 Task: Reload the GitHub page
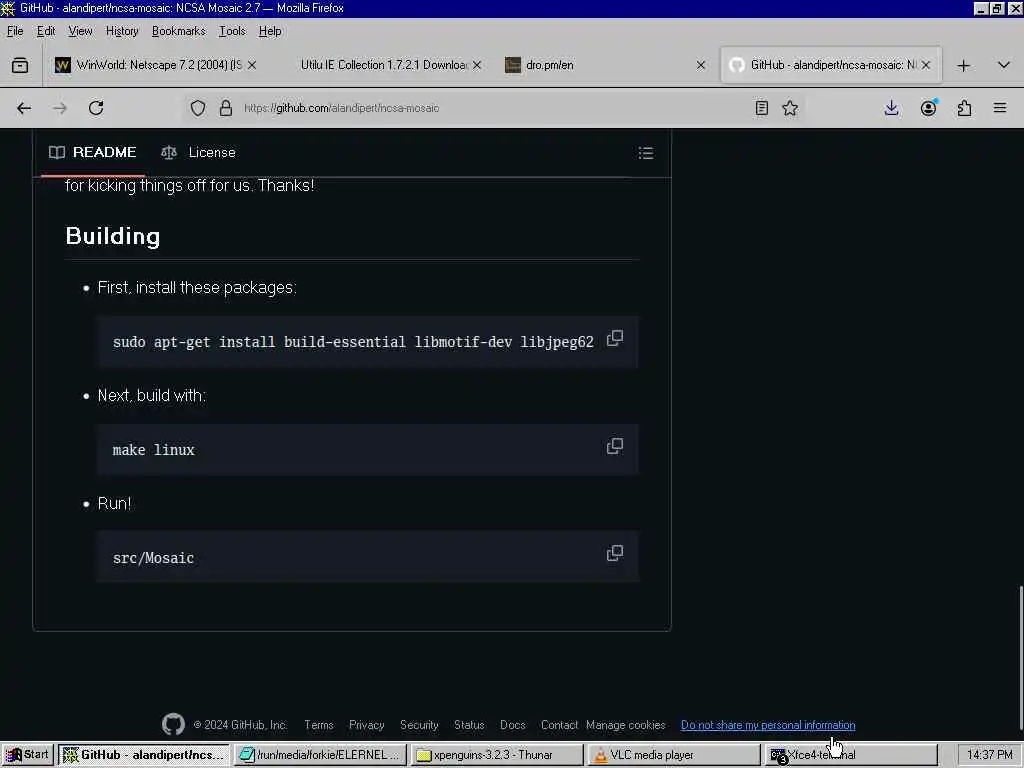[x=96, y=108]
